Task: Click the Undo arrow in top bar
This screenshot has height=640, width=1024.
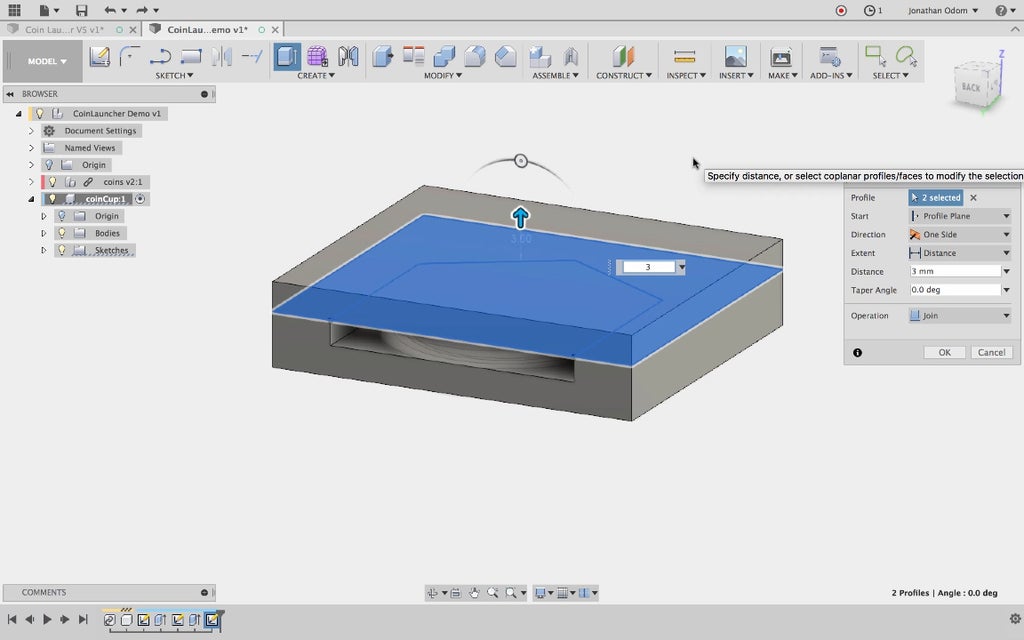Action: point(110,10)
